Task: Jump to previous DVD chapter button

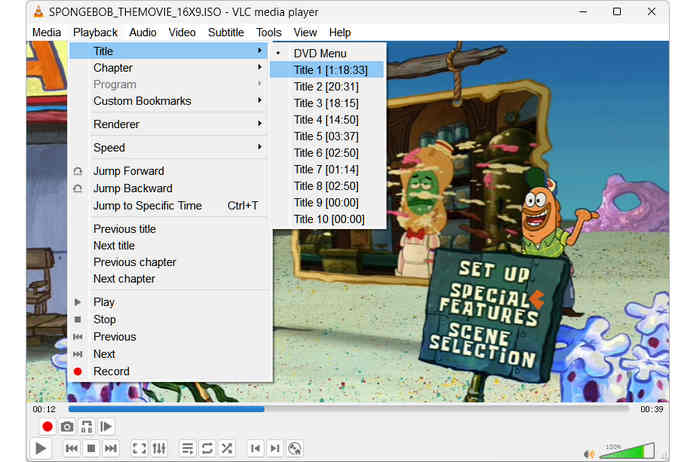Action: (x=255, y=448)
